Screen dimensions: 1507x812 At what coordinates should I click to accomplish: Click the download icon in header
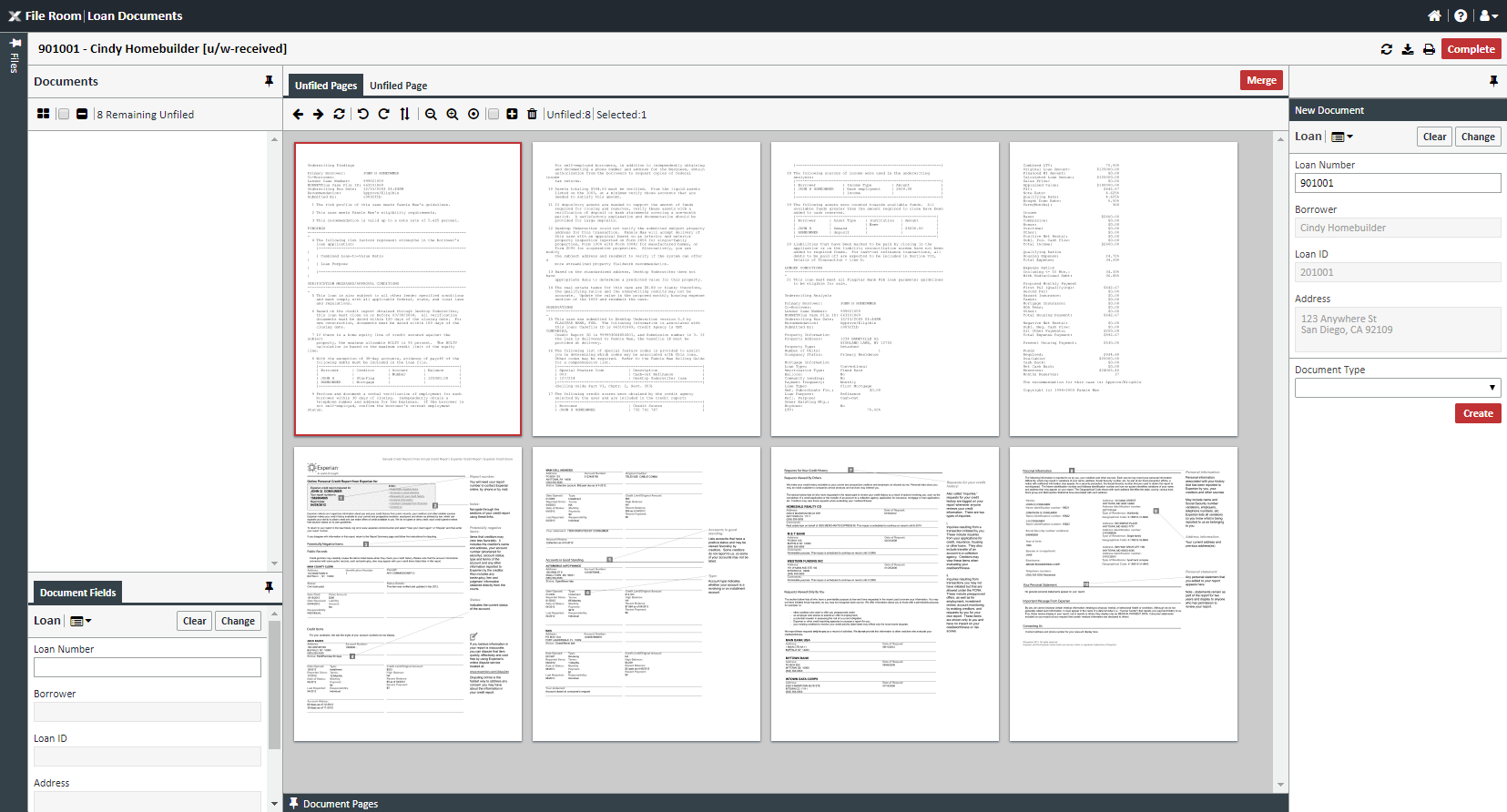coord(1408,49)
